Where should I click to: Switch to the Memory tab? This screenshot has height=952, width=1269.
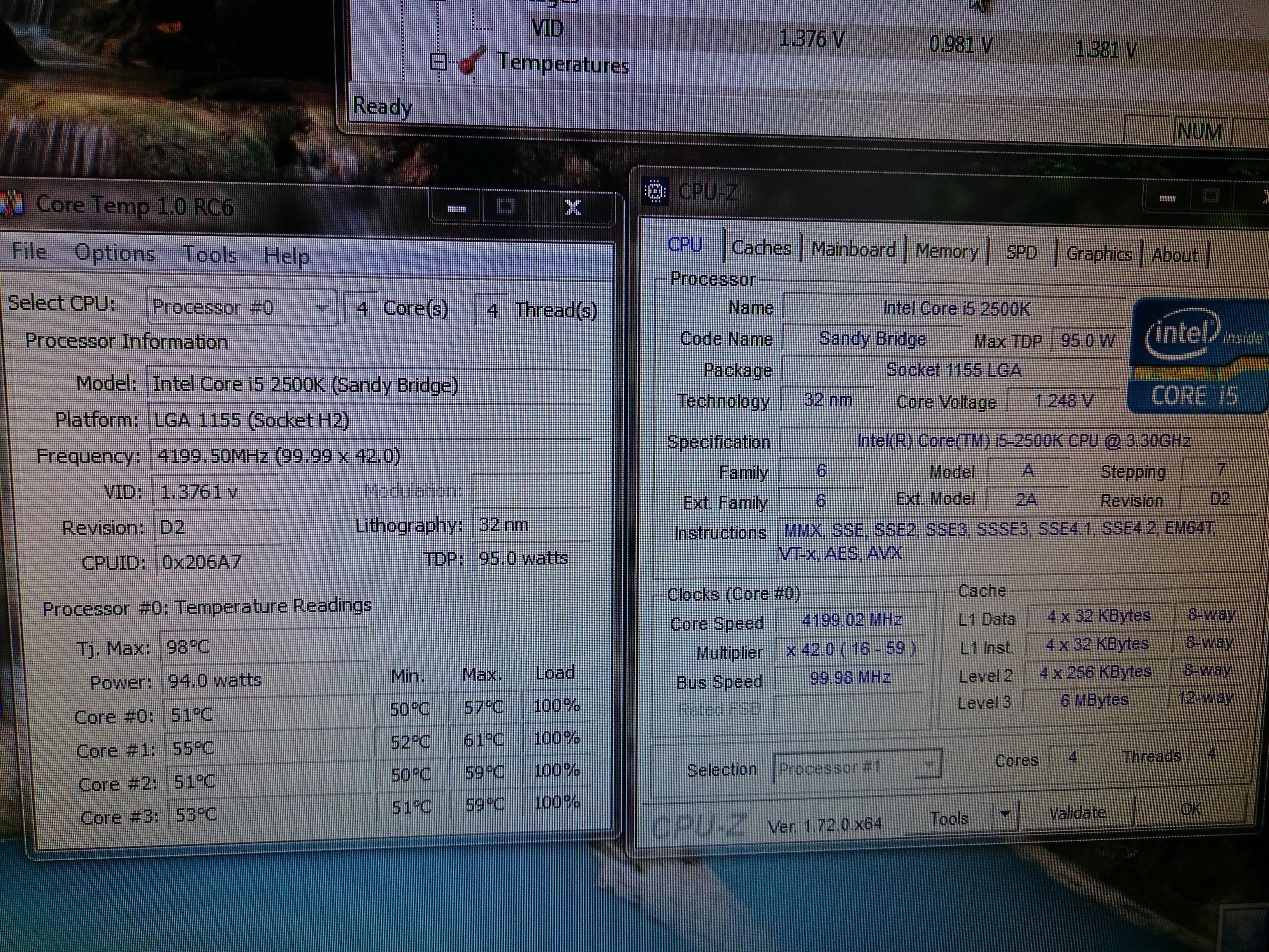[946, 252]
